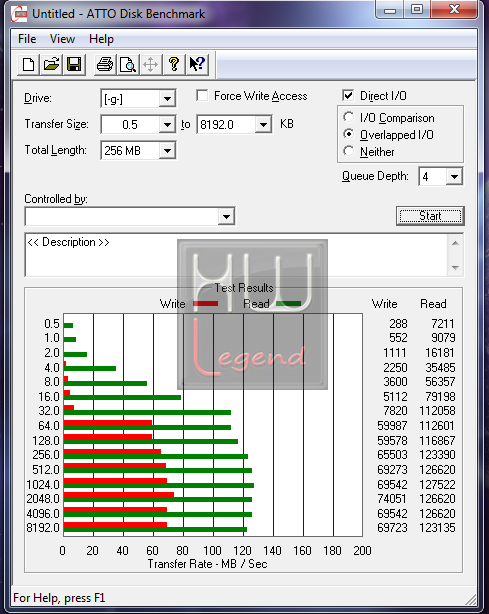Maximize the ATTO Disk Benchmark window
The image size is (489, 614).
[417, 10]
